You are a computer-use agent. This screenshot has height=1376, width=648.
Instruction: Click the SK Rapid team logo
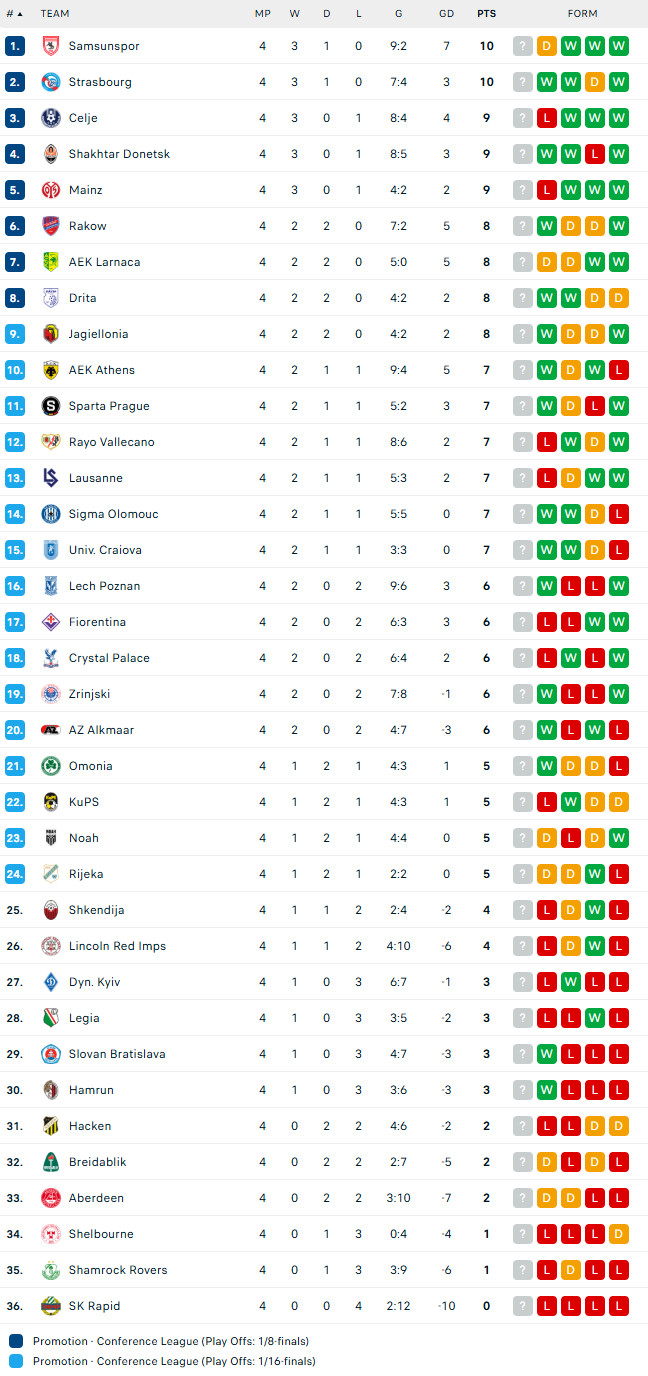(51, 1306)
